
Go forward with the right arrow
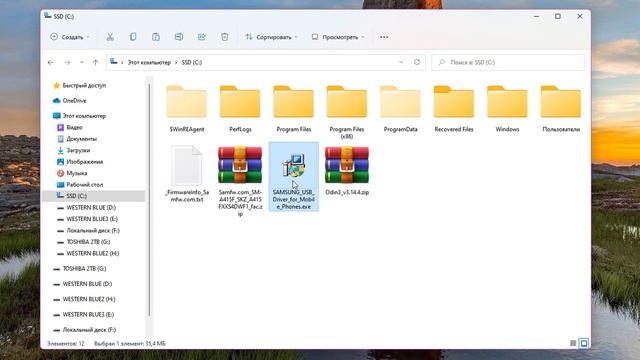click(67, 62)
